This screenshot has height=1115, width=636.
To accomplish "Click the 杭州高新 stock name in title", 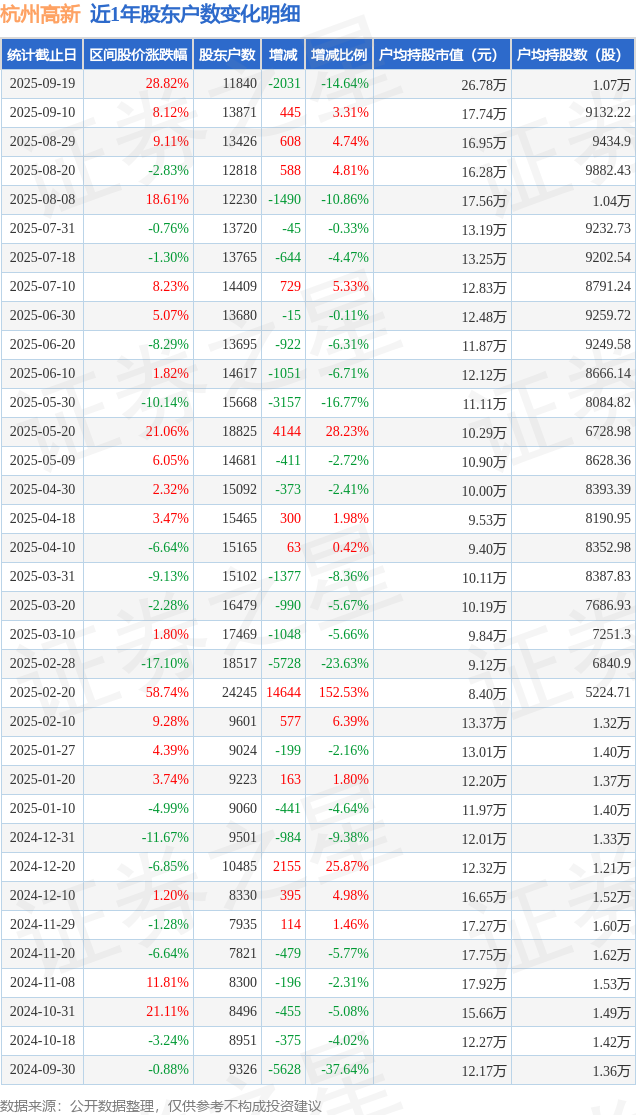I will (40, 14).
